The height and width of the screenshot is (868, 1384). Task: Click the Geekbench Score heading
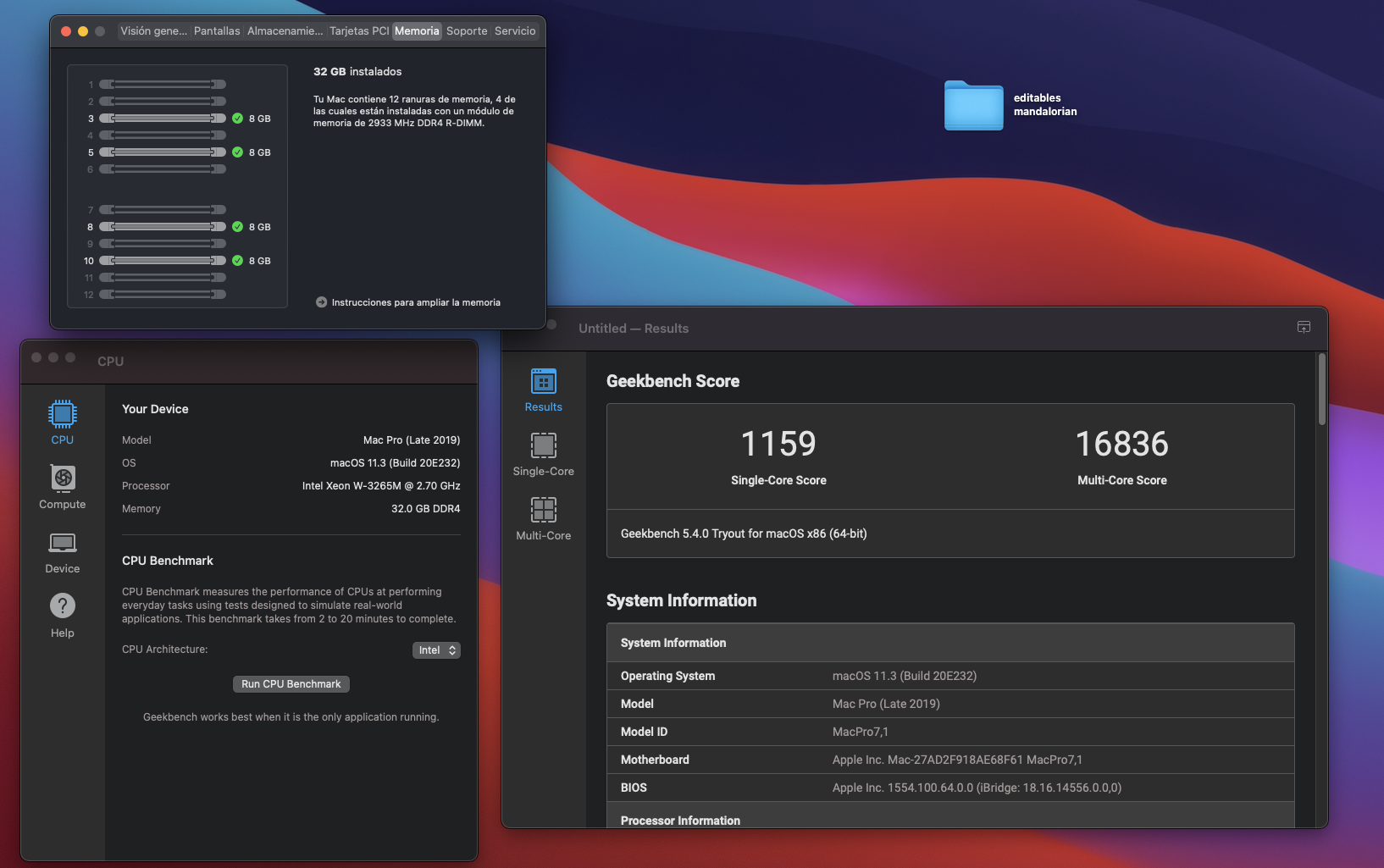click(x=673, y=381)
